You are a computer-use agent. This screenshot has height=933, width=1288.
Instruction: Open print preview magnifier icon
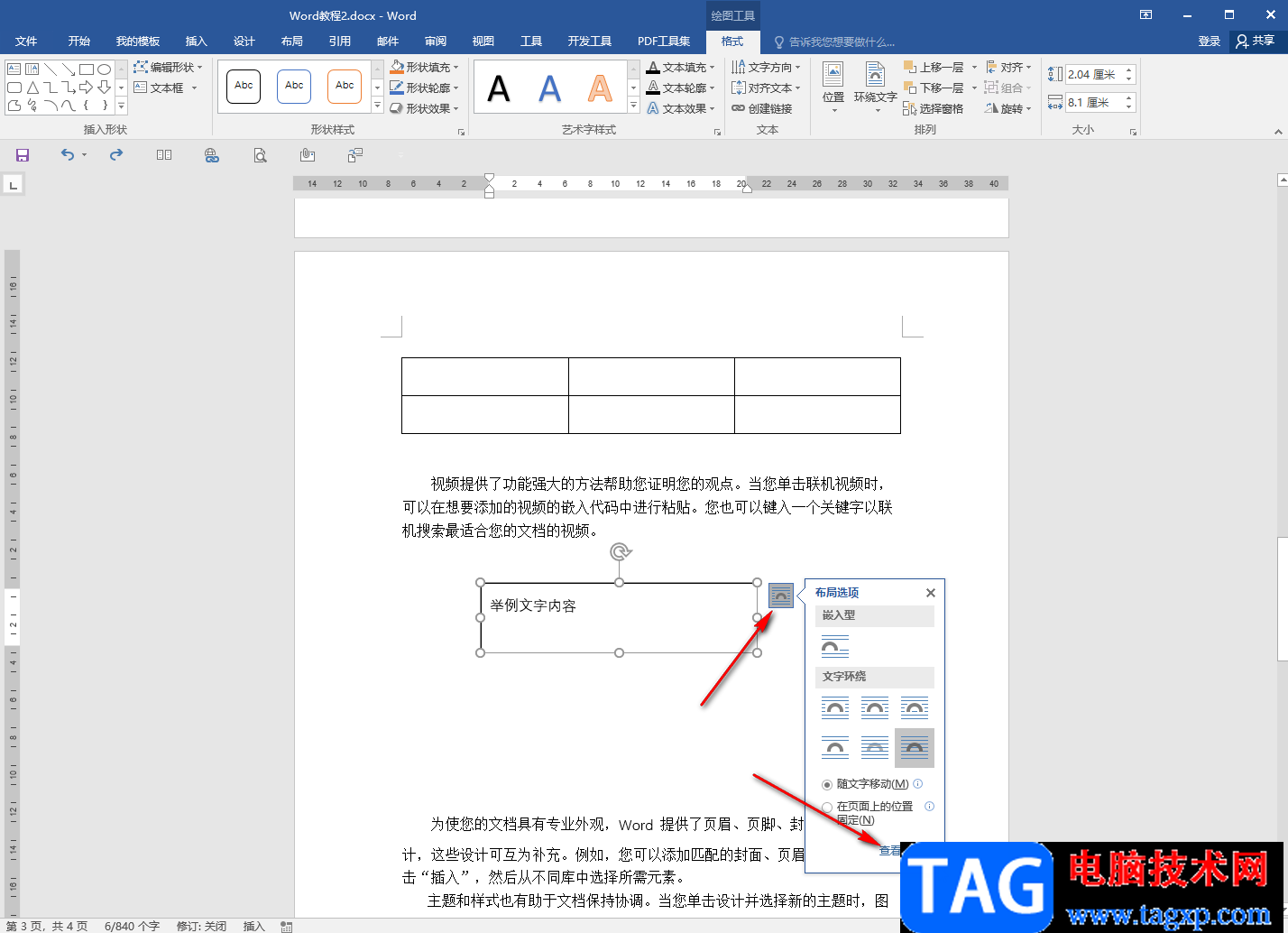coord(260,155)
